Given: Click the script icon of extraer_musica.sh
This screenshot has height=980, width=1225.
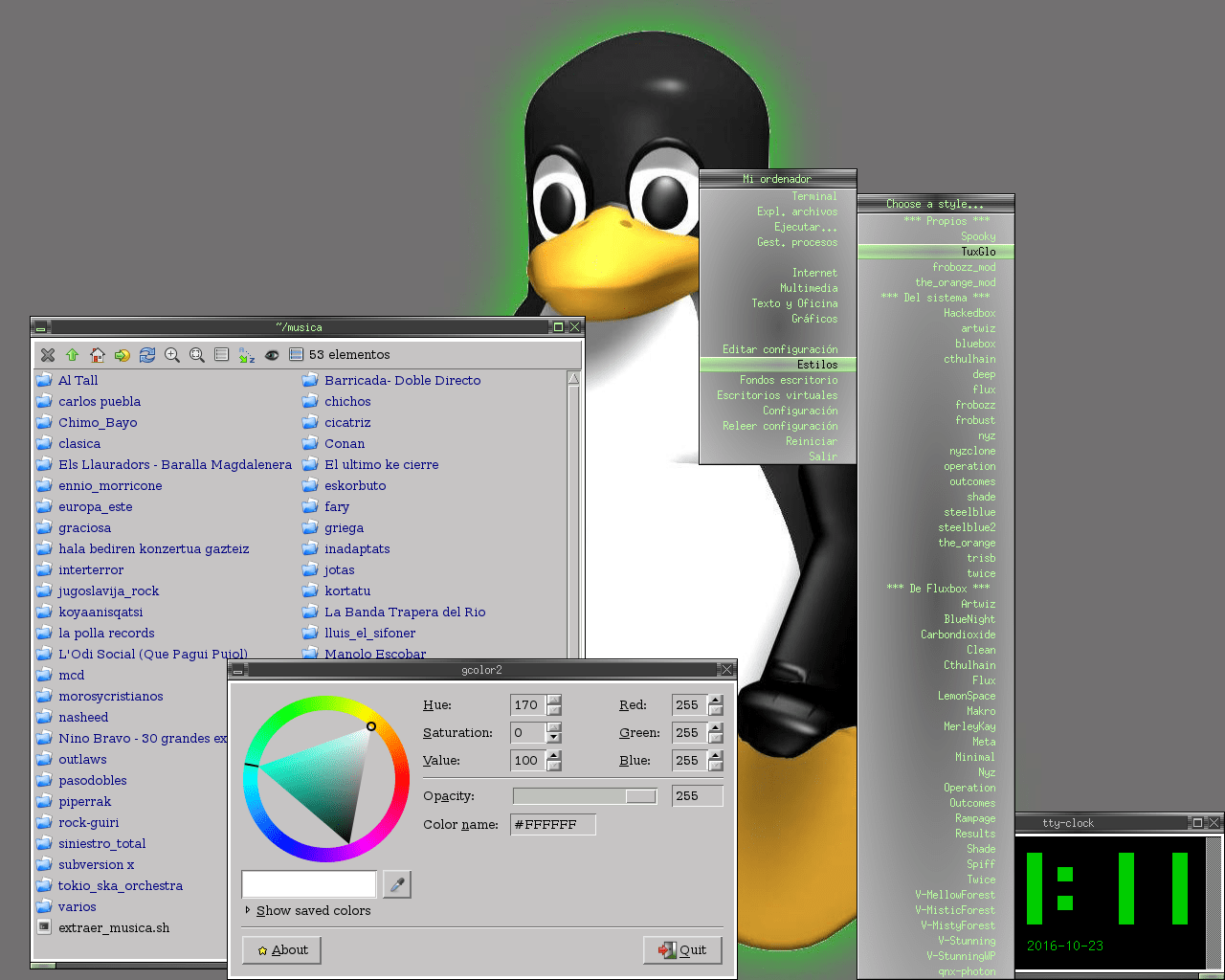Looking at the screenshot, I should tap(44, 927).
